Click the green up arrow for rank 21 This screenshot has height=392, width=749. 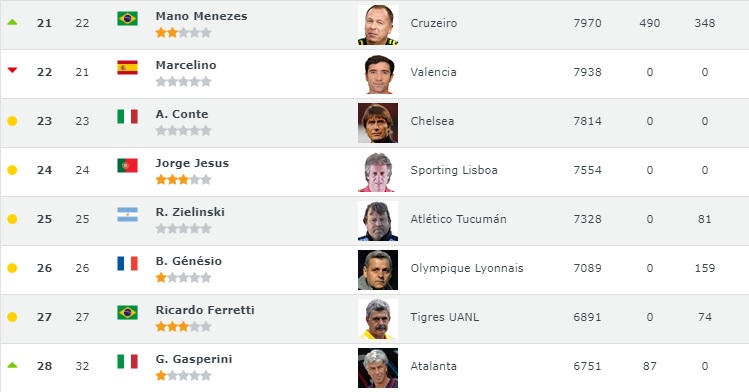[x=12, y=22]
